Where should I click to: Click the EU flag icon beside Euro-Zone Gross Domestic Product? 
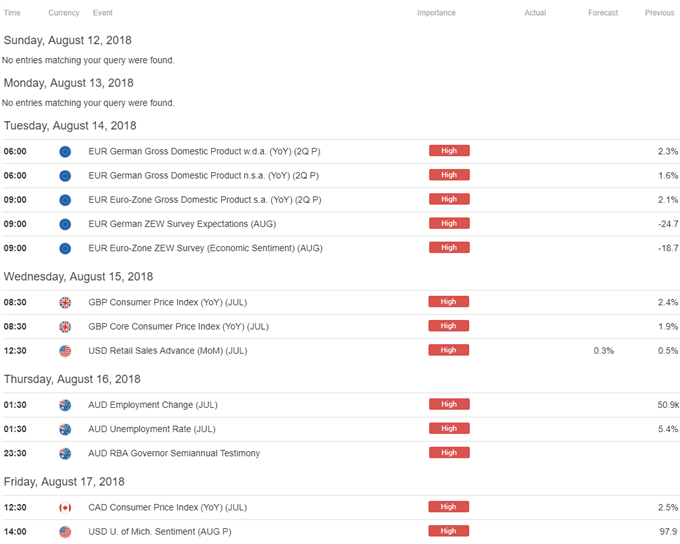pos(65,200)
